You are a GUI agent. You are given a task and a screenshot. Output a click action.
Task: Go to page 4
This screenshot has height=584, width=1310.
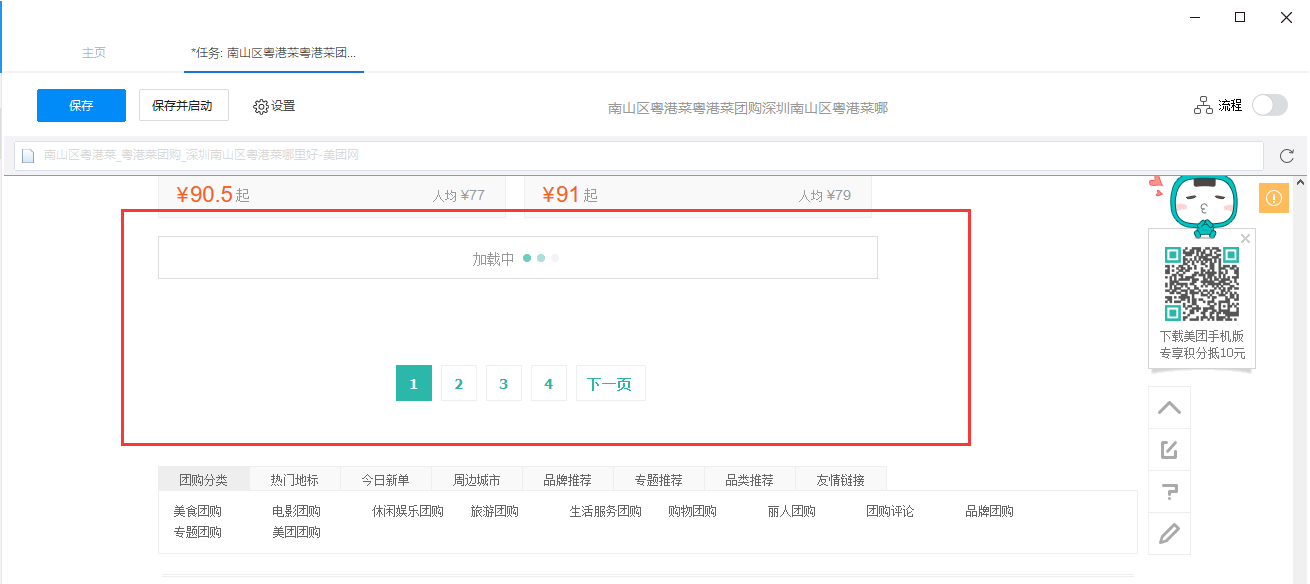[x=549, y=383]
